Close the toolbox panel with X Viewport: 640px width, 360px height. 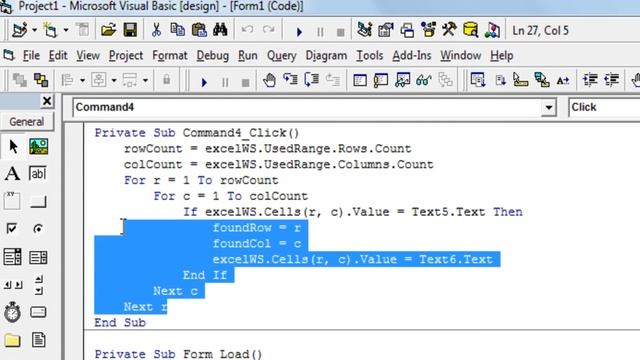47,101
